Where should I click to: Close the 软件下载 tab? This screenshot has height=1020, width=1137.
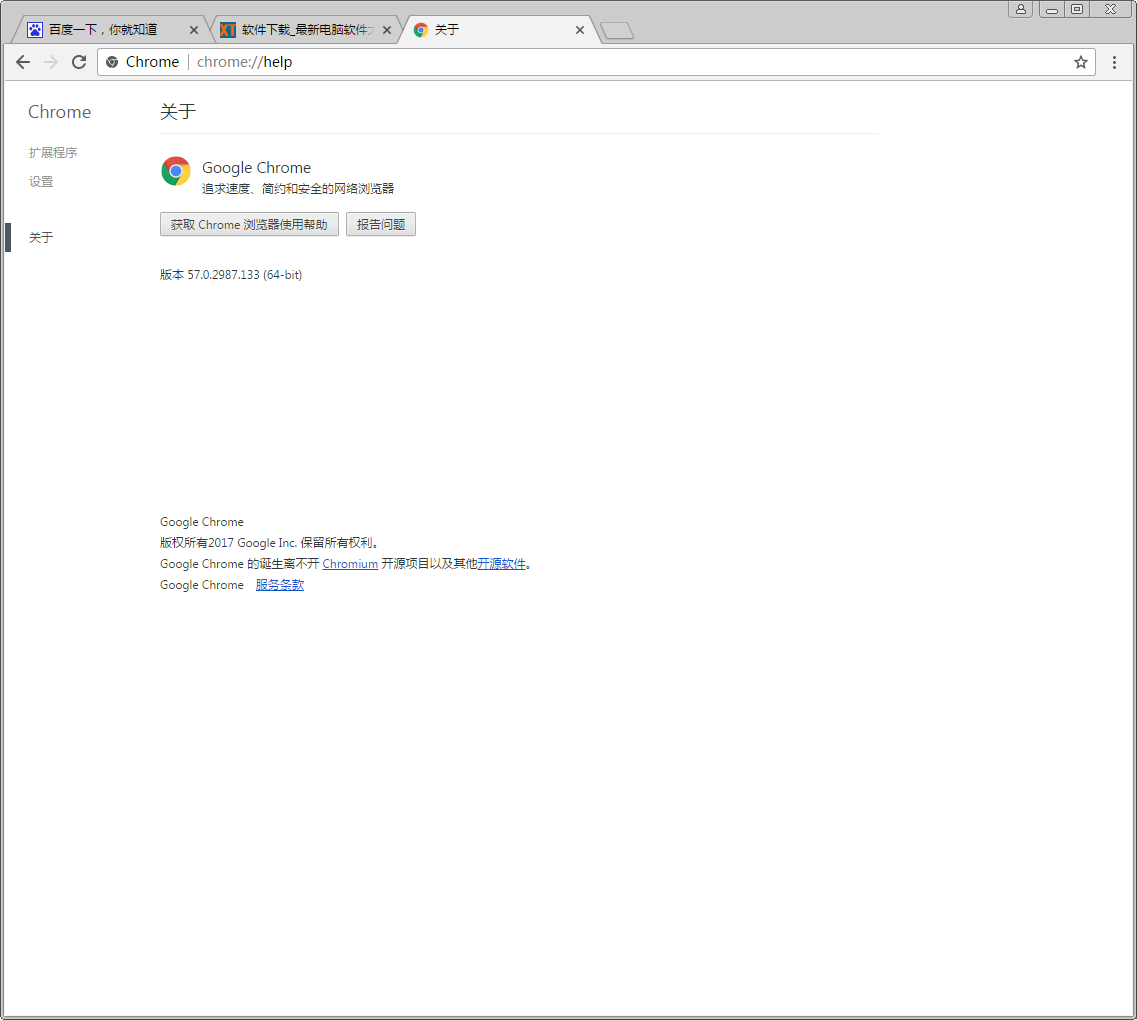pos(386,30)
